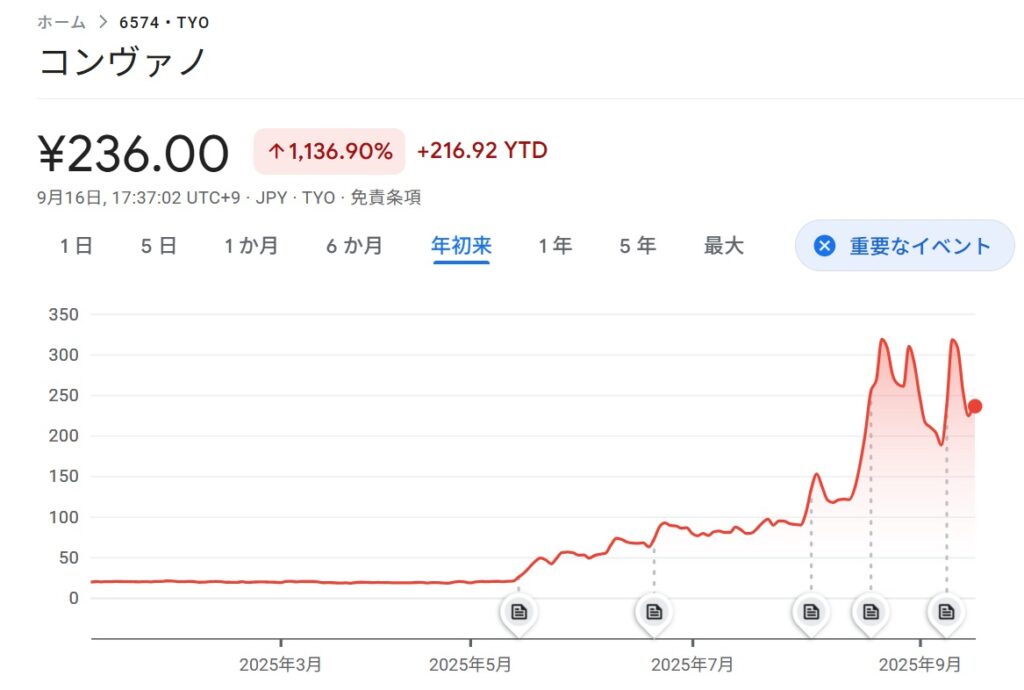Click the breadcrumb chevron arrow after ホーム
Image resolution: width=1024 pixels, height=690 pixels.
tap(103, 22)
